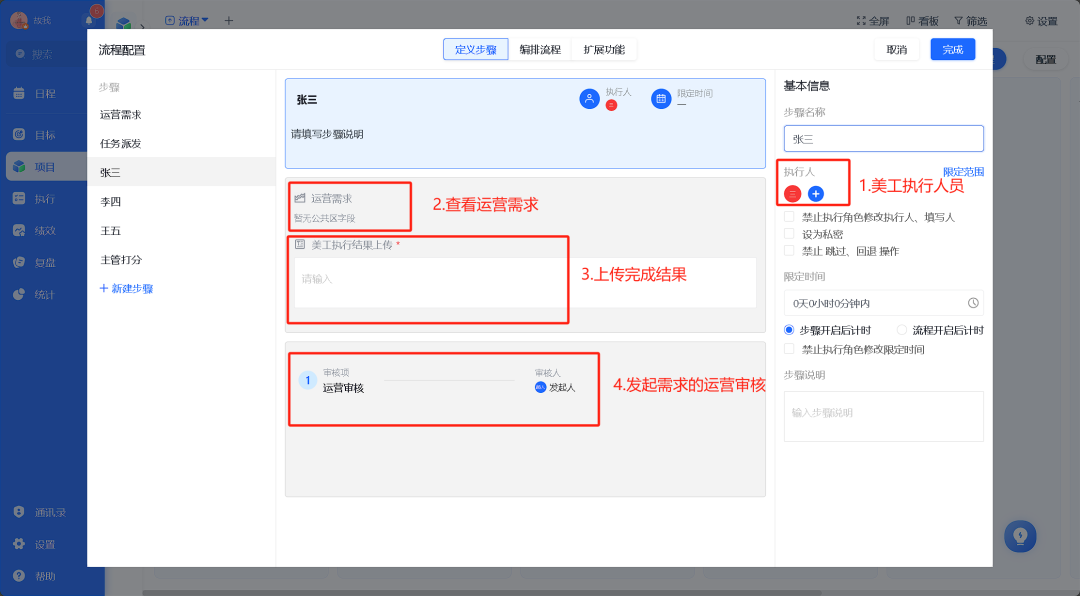
Task: Click the 完成 (finish) button
Action: pos(952,48)
